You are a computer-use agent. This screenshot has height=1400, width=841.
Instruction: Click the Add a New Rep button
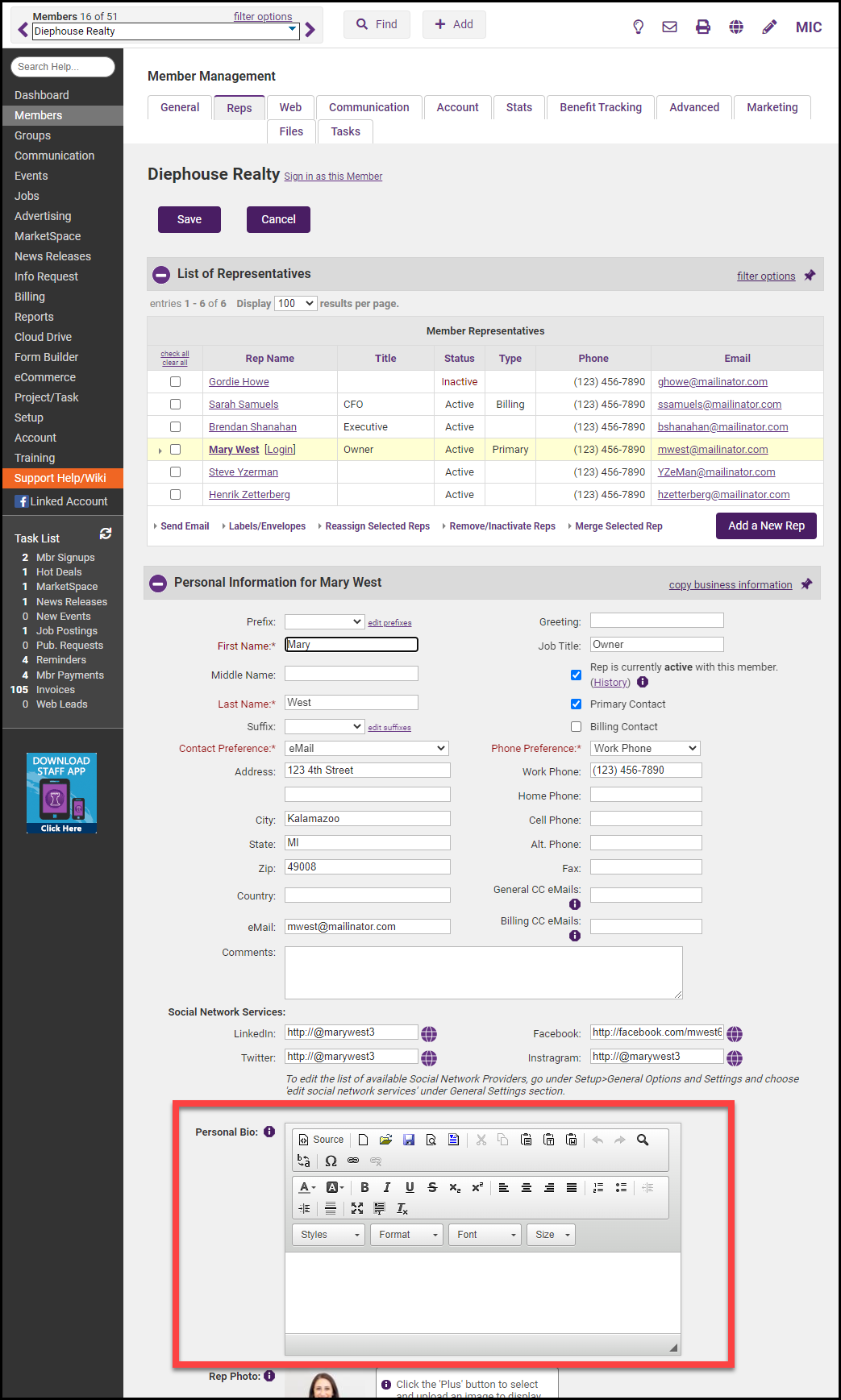[x=766, y=526]
